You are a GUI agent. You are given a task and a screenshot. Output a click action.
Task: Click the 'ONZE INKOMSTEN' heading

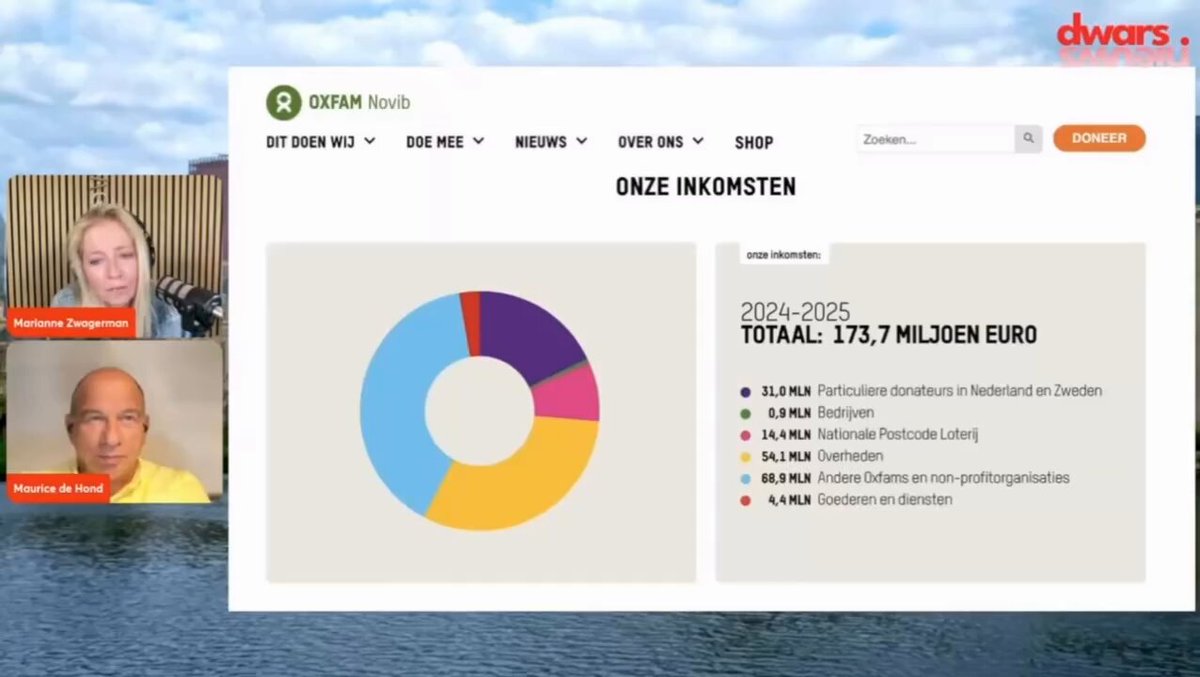point(706,187)
